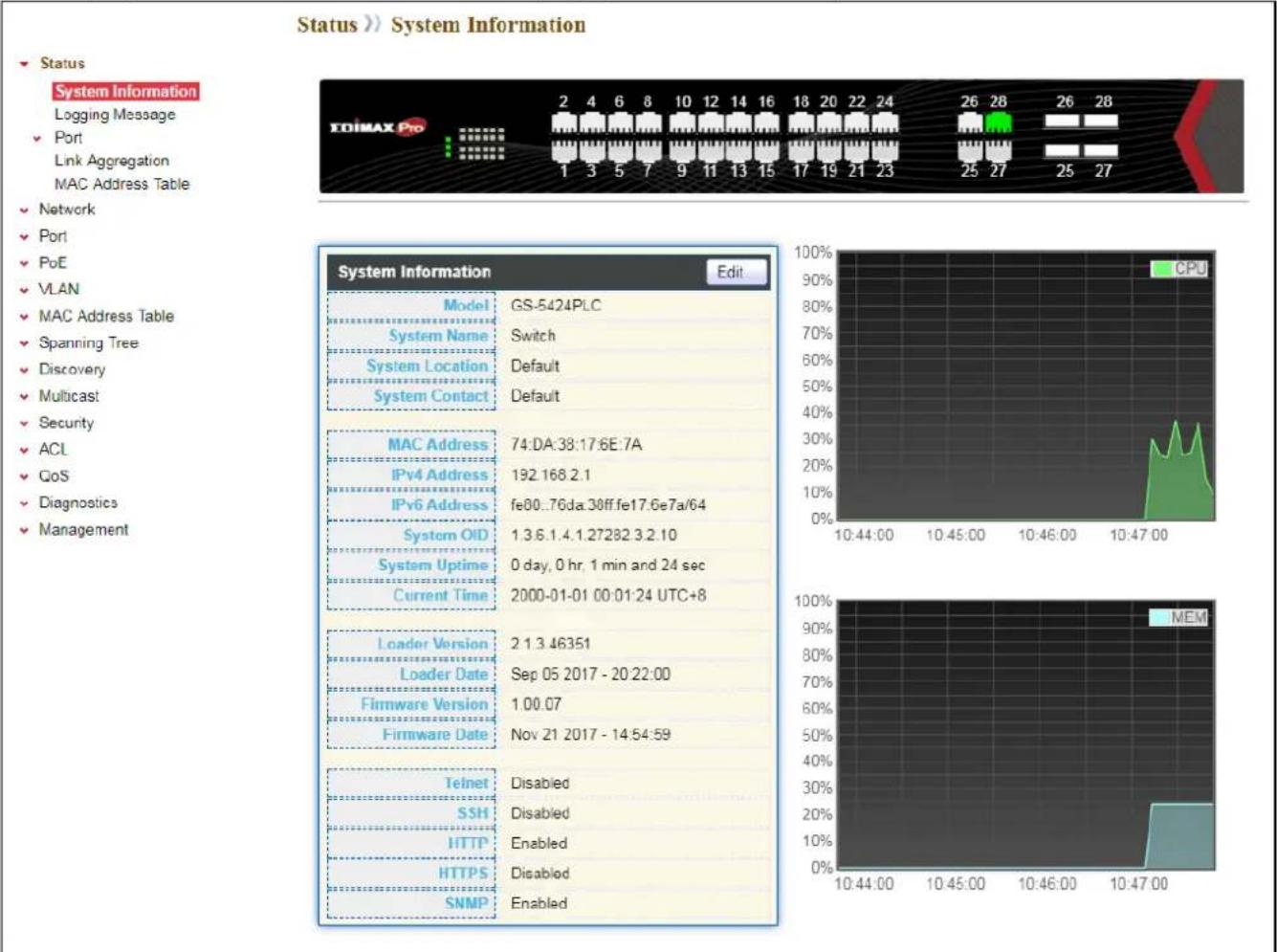1277x952 pixels.
Task: Click Loader Version value 2.1.3.46351
Action: pyautogui.click(x=550, y=644)
